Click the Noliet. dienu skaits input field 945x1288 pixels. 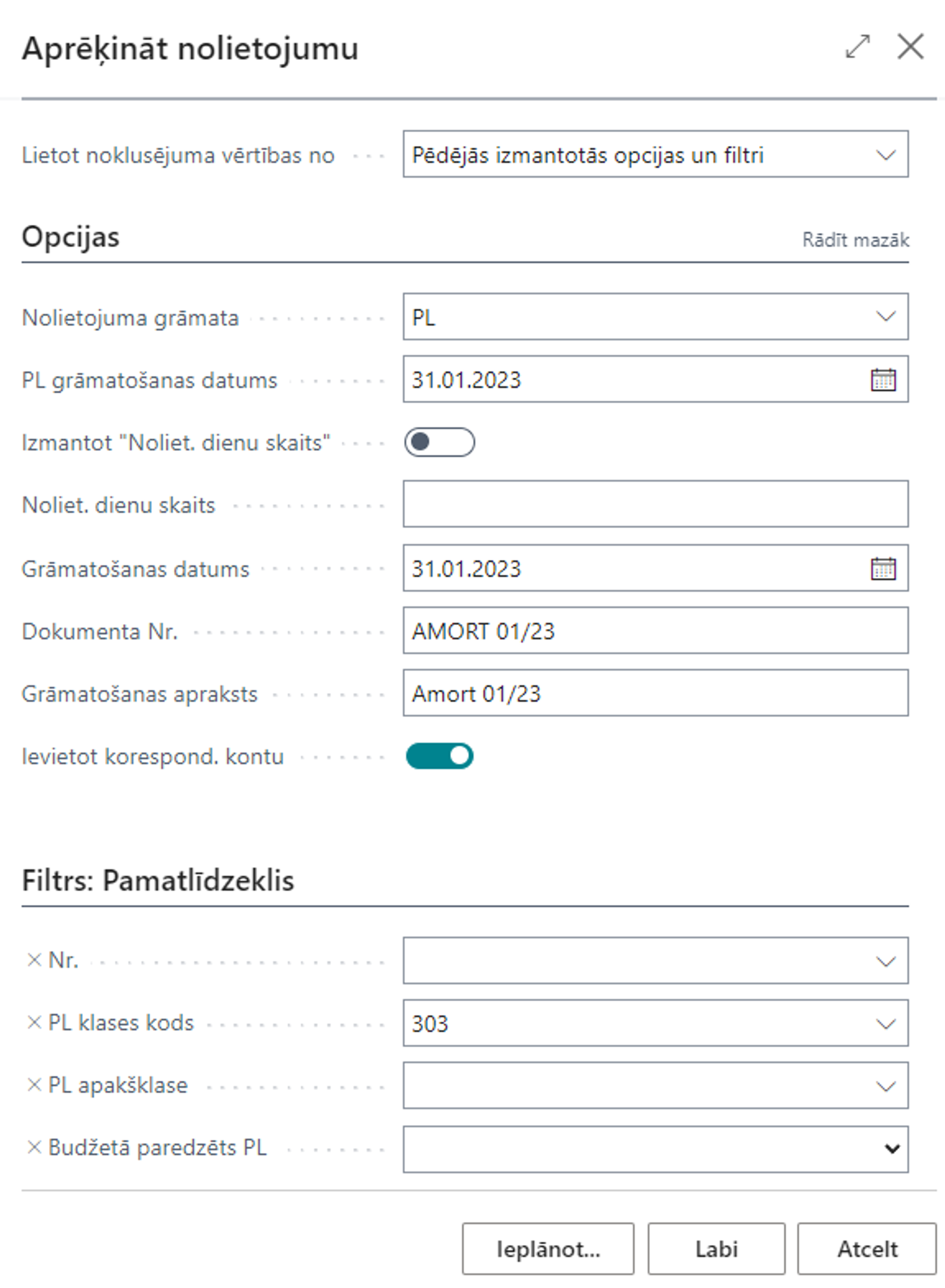tap(655, 503)
